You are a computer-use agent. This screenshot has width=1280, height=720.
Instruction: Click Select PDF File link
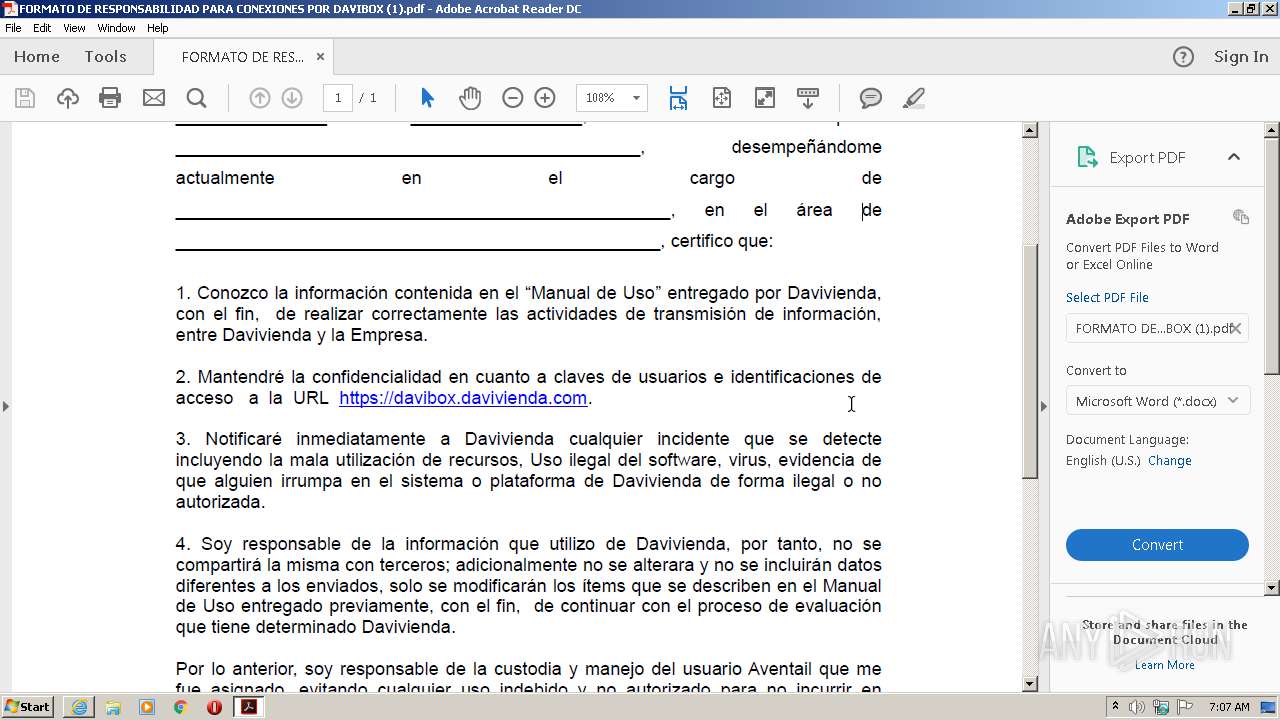(x=1107, y=298)
